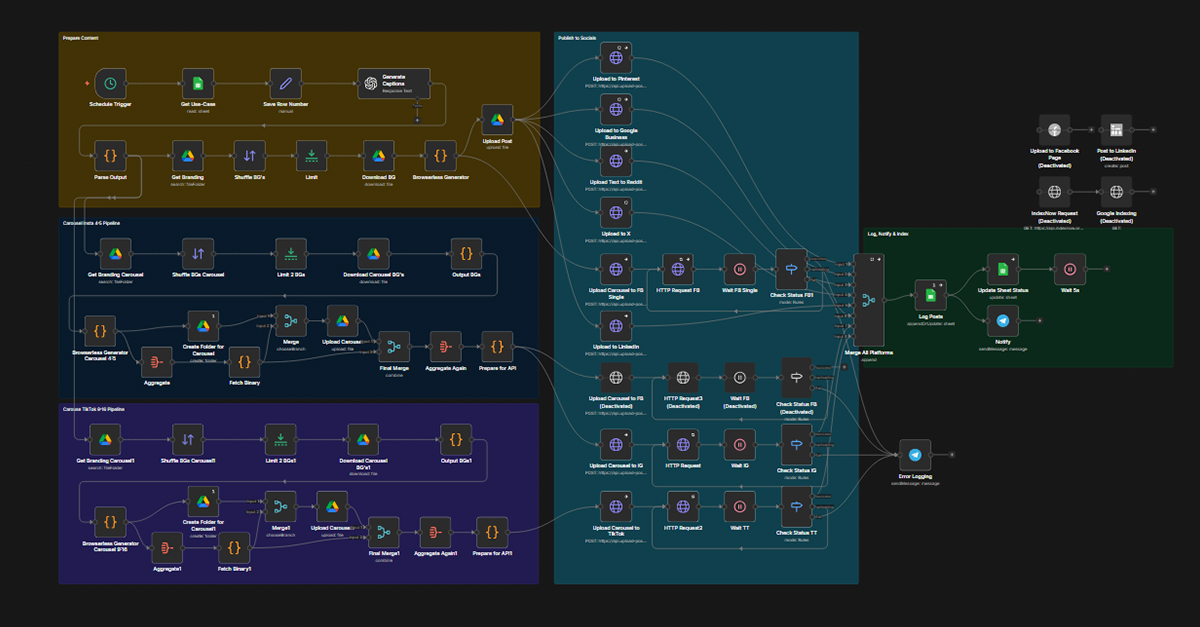
Task: Open the Final Merge node
Action: coord(394,346)
